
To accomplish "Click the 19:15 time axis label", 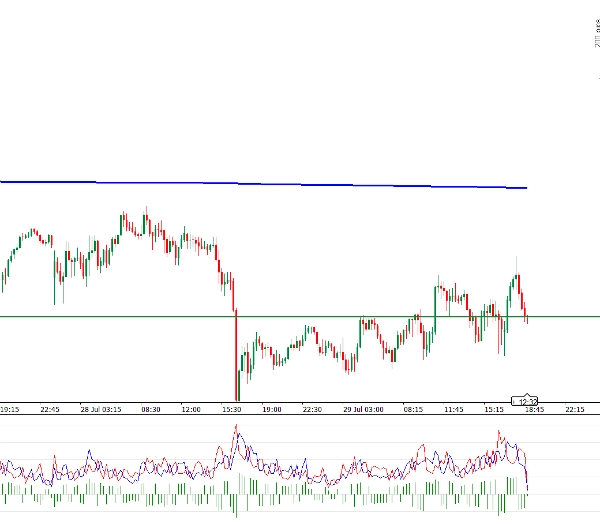I will click(x=9, y=409).
